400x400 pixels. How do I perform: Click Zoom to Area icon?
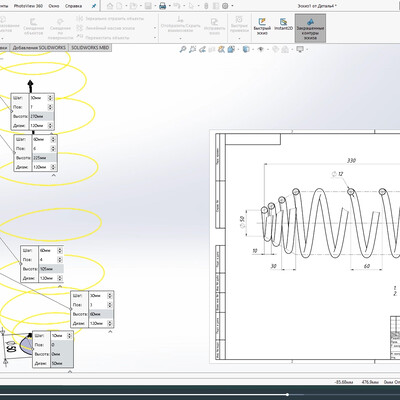tap(192, 50)
